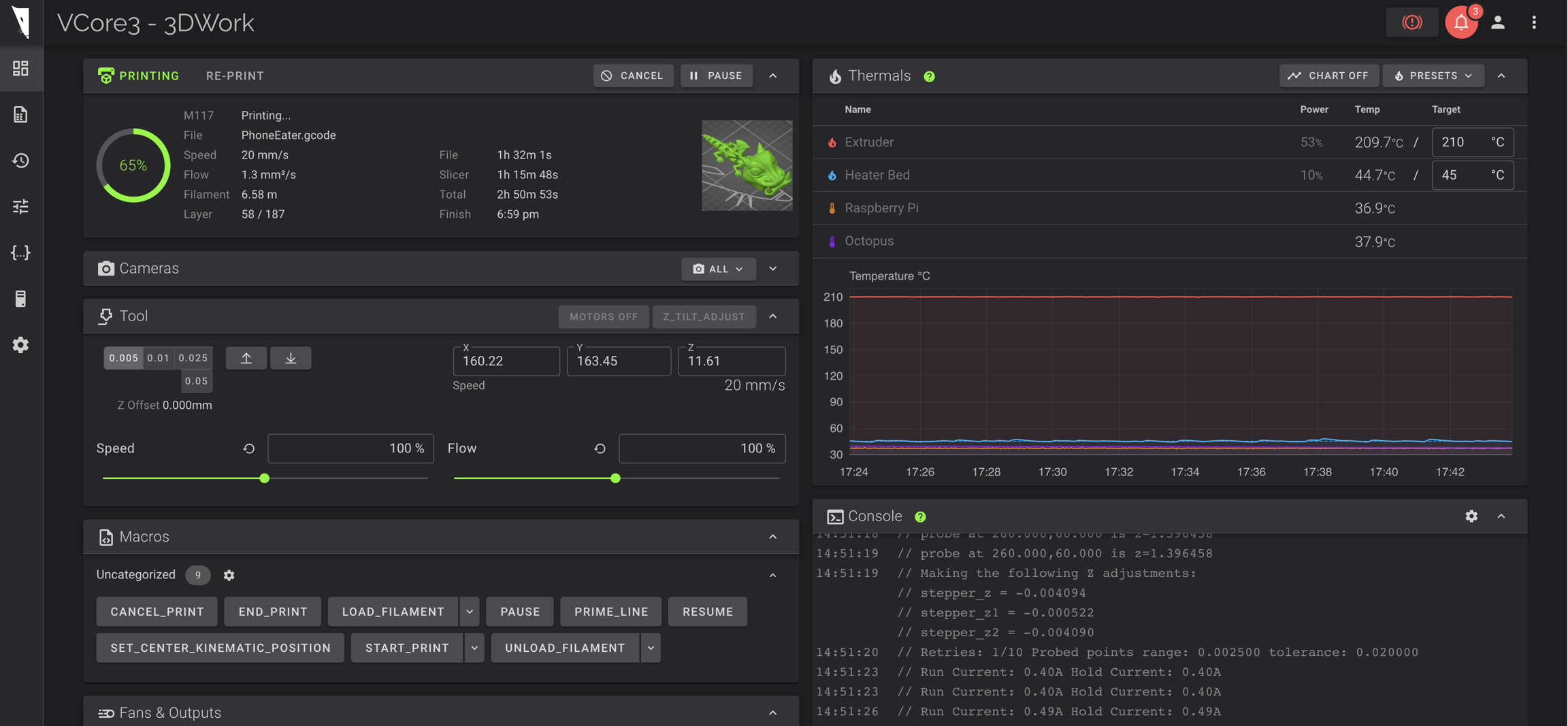Open the Configuration braces icon in sidebar
This screenshot has width=1568, height=726.
(x=20, y=252)
